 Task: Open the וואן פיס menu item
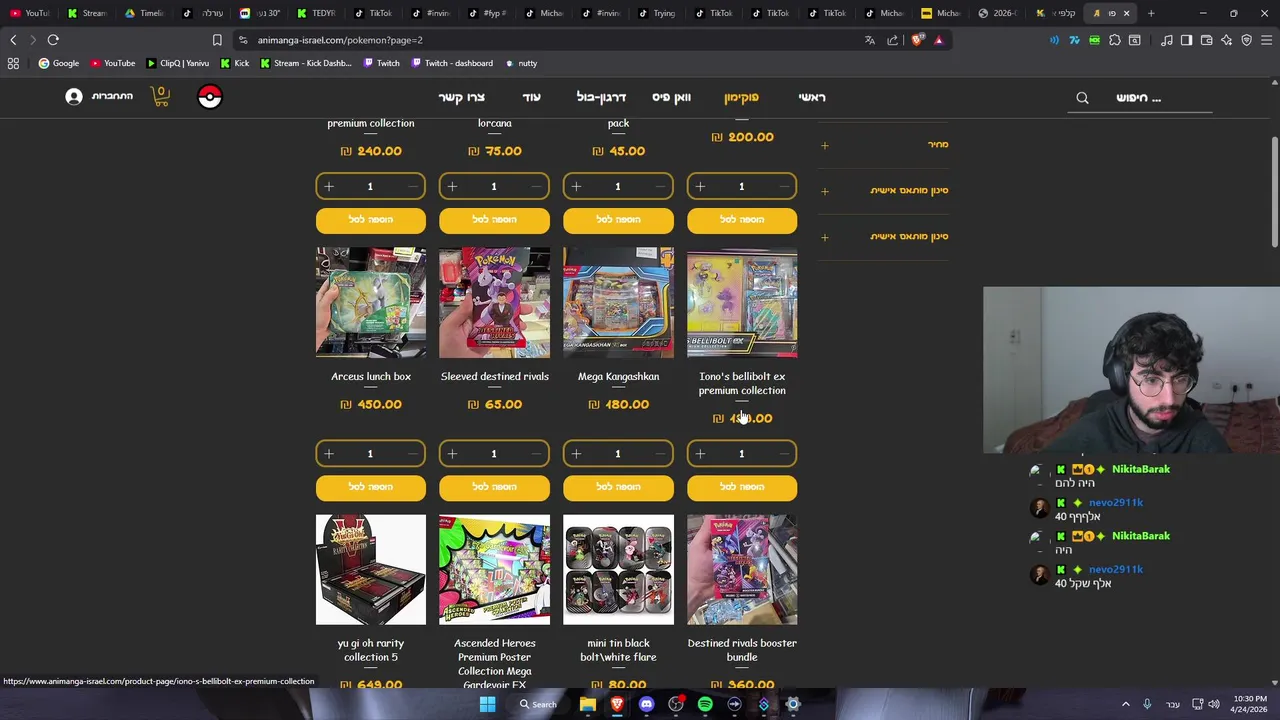[671, 97]
